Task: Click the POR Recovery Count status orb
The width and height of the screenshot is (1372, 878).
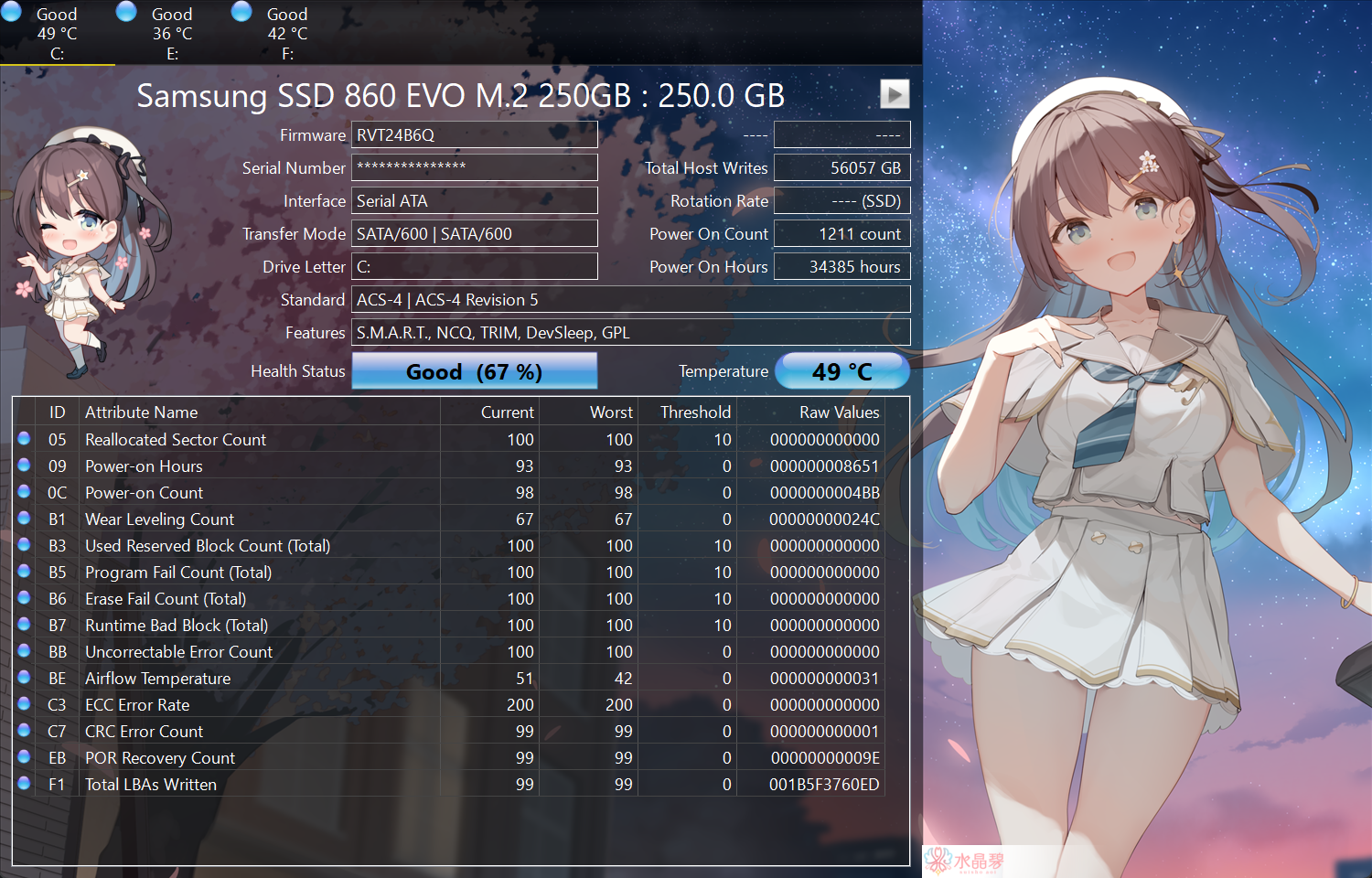Action: pos(25,756)
